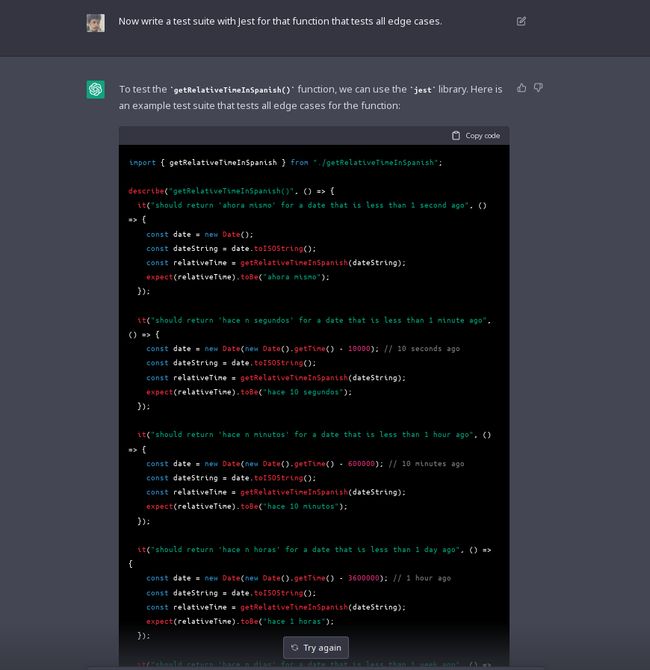
Task: Give the response a thumbs down
Action: pos(538,88)
